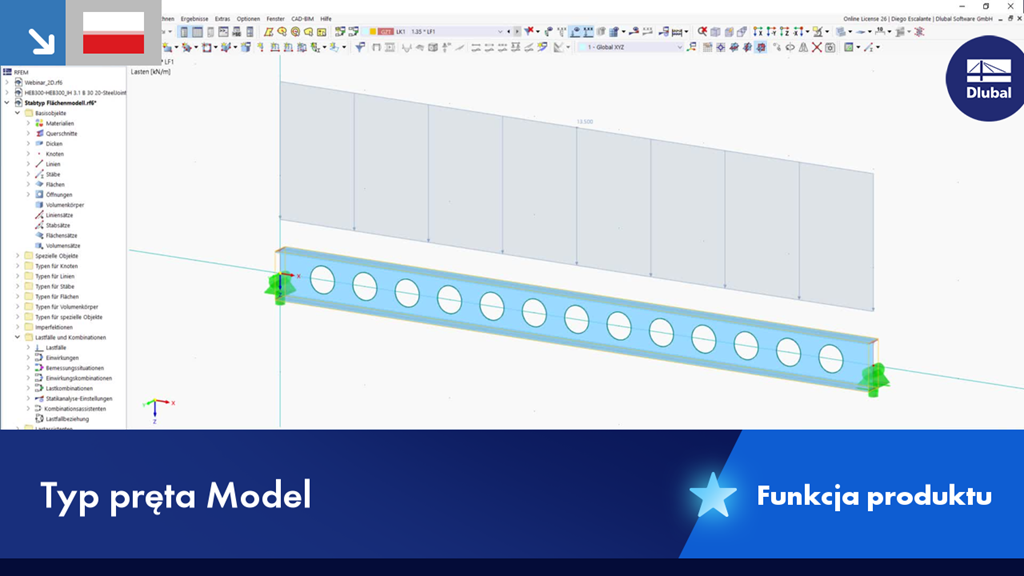This screenshot has width=1024, height=576.
Task: Click the rotate icon next to mirror tool
Action: (x=790, y=47)
